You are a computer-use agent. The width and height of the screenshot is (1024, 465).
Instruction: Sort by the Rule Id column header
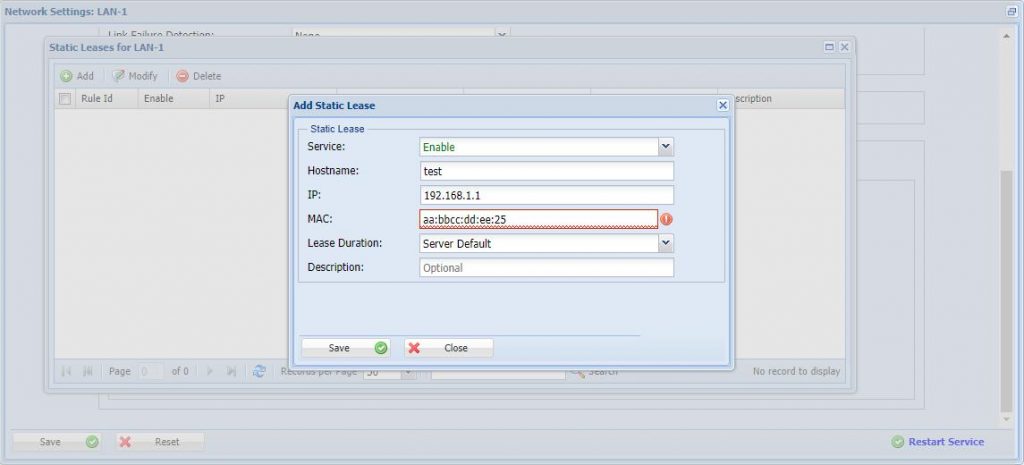point(97,99)
